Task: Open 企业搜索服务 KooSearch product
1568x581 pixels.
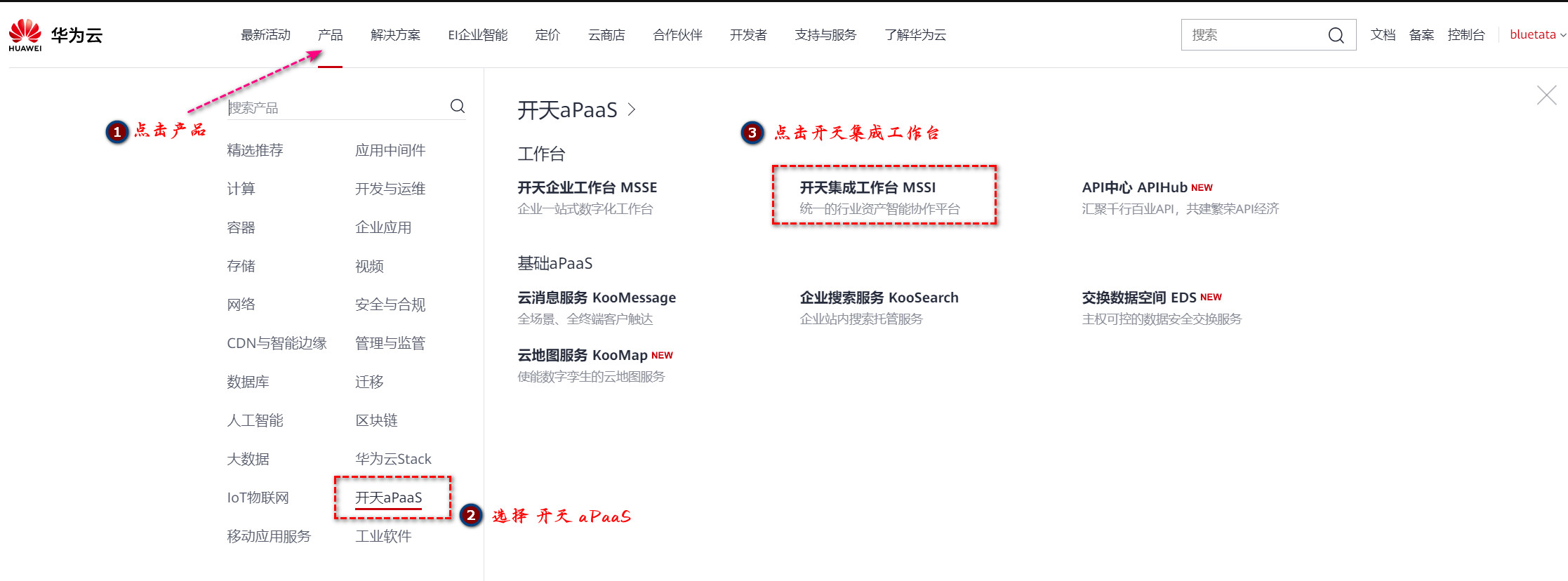Action: coord(879,298)
